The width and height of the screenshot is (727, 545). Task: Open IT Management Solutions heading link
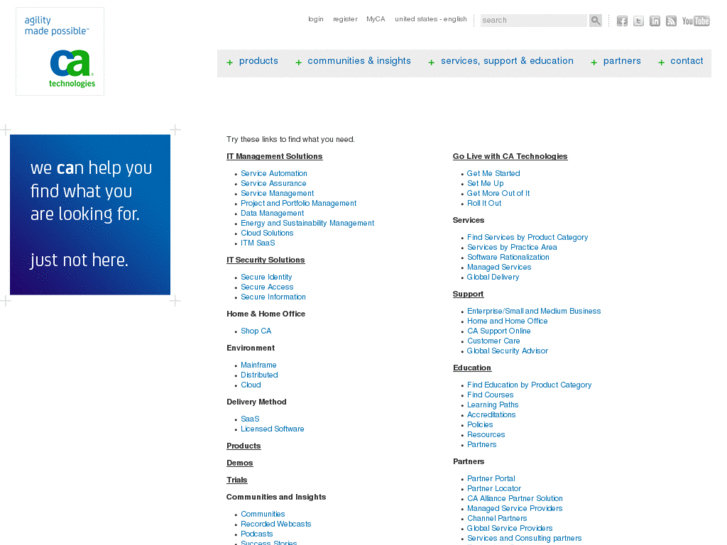point(274,156)
